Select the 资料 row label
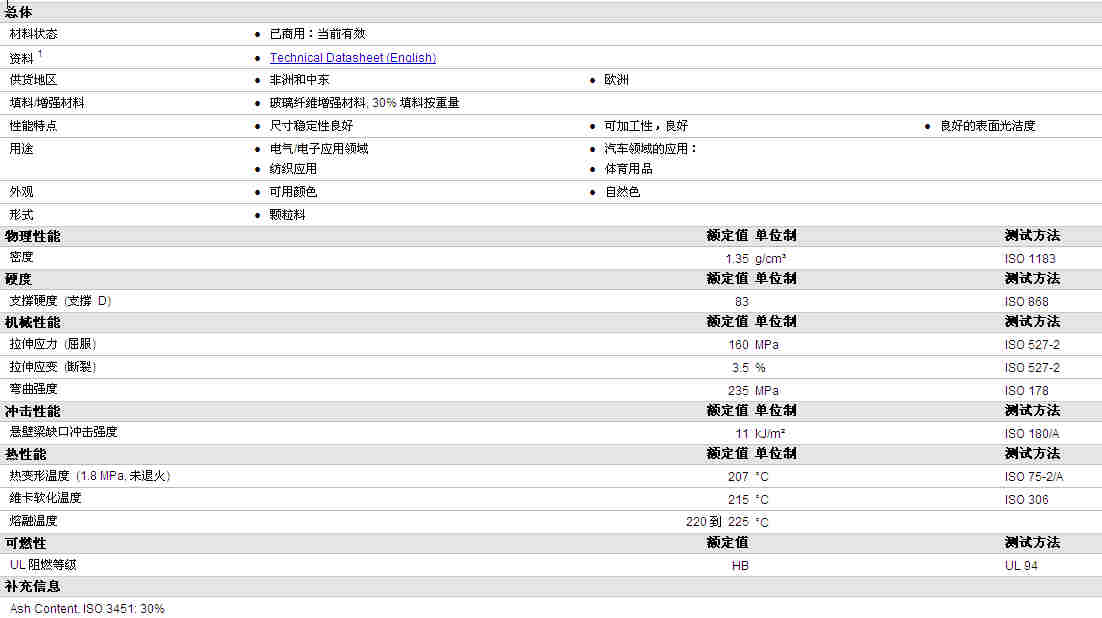The width and height of the screenshot is (1102, 618). pyautogui.click(x=21, y=58)
